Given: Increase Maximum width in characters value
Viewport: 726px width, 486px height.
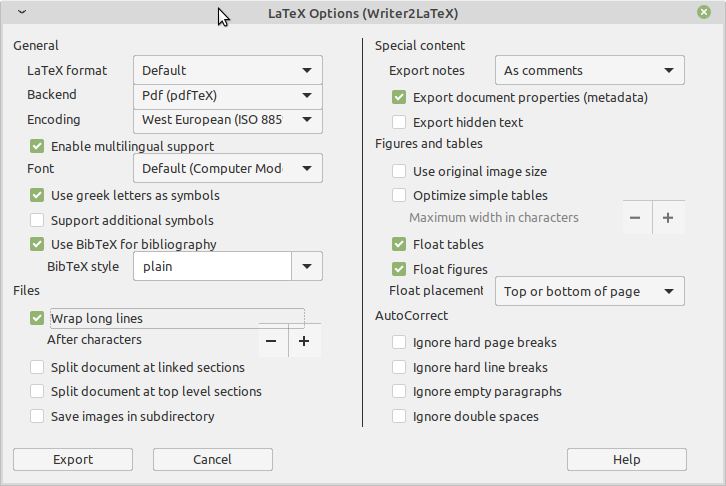Looking at the screenshot, I should click(x=668, y=218).
